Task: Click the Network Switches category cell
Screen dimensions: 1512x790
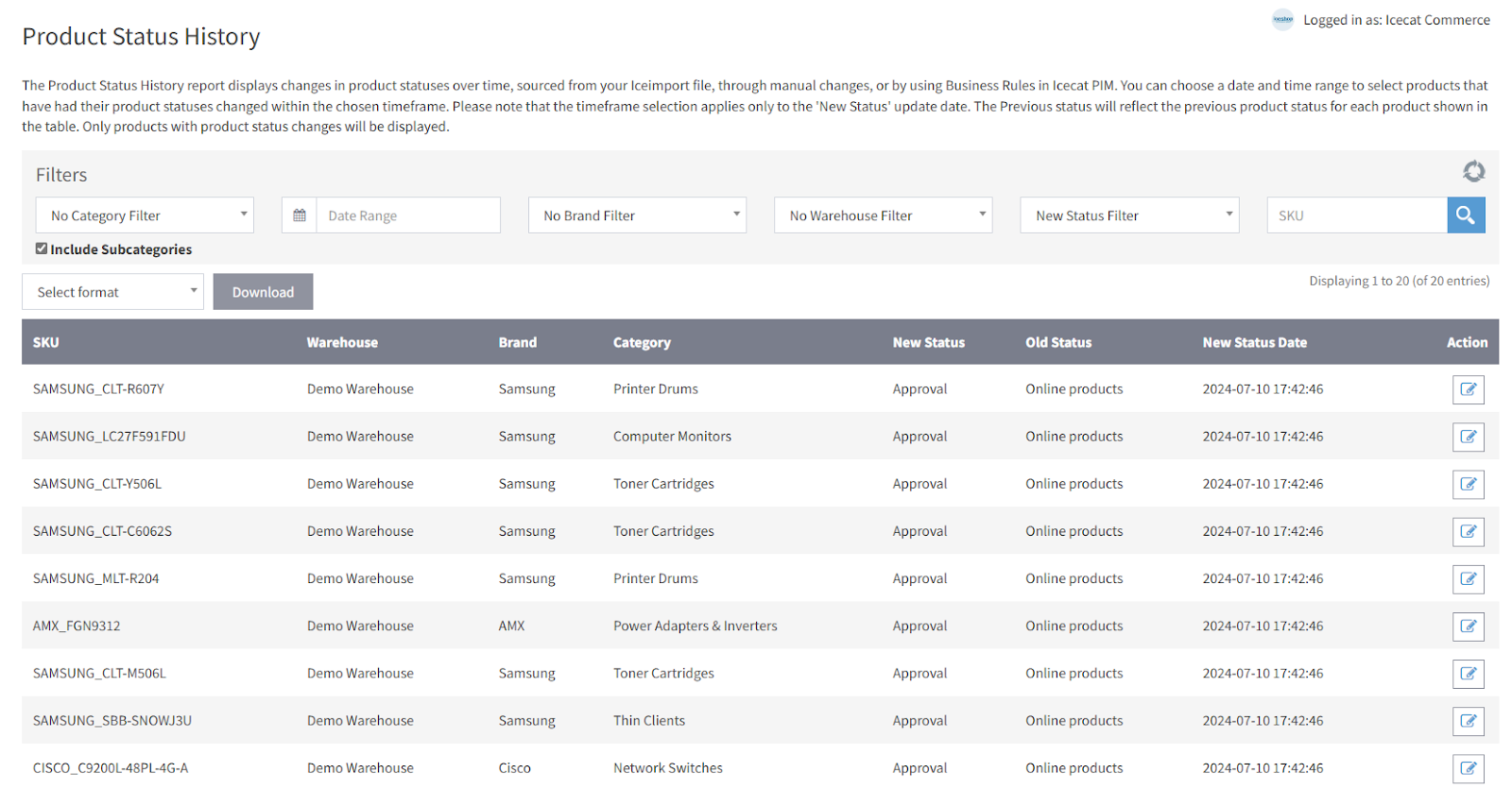Action: point(667,767)
